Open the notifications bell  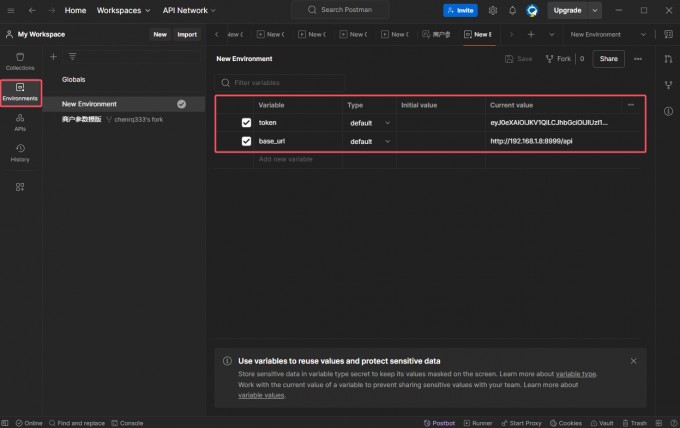pyautogui.click(x=512, y=10)
